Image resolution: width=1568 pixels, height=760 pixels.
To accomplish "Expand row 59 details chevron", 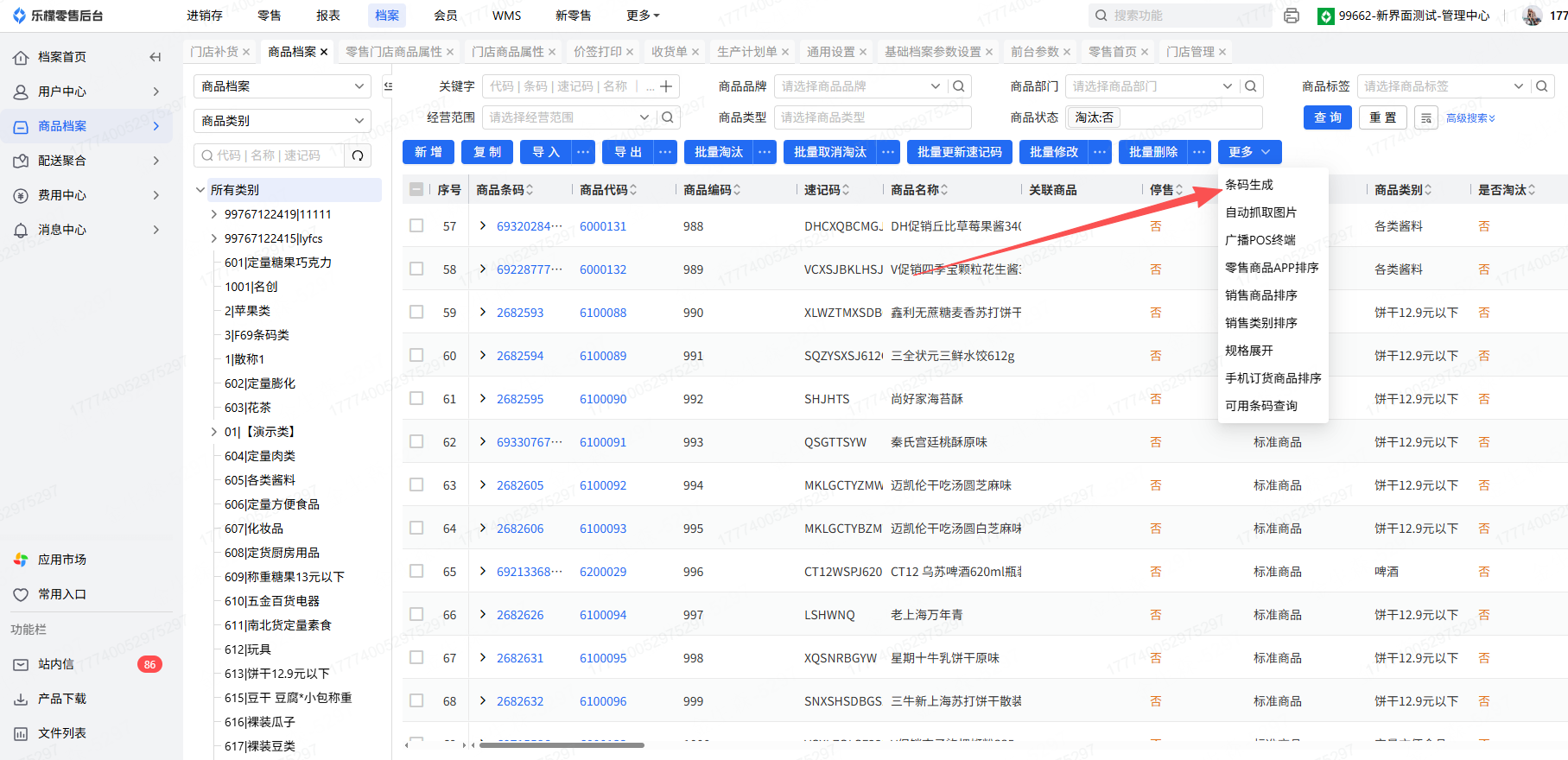I will pyautogui.click(x=483, y=313).
